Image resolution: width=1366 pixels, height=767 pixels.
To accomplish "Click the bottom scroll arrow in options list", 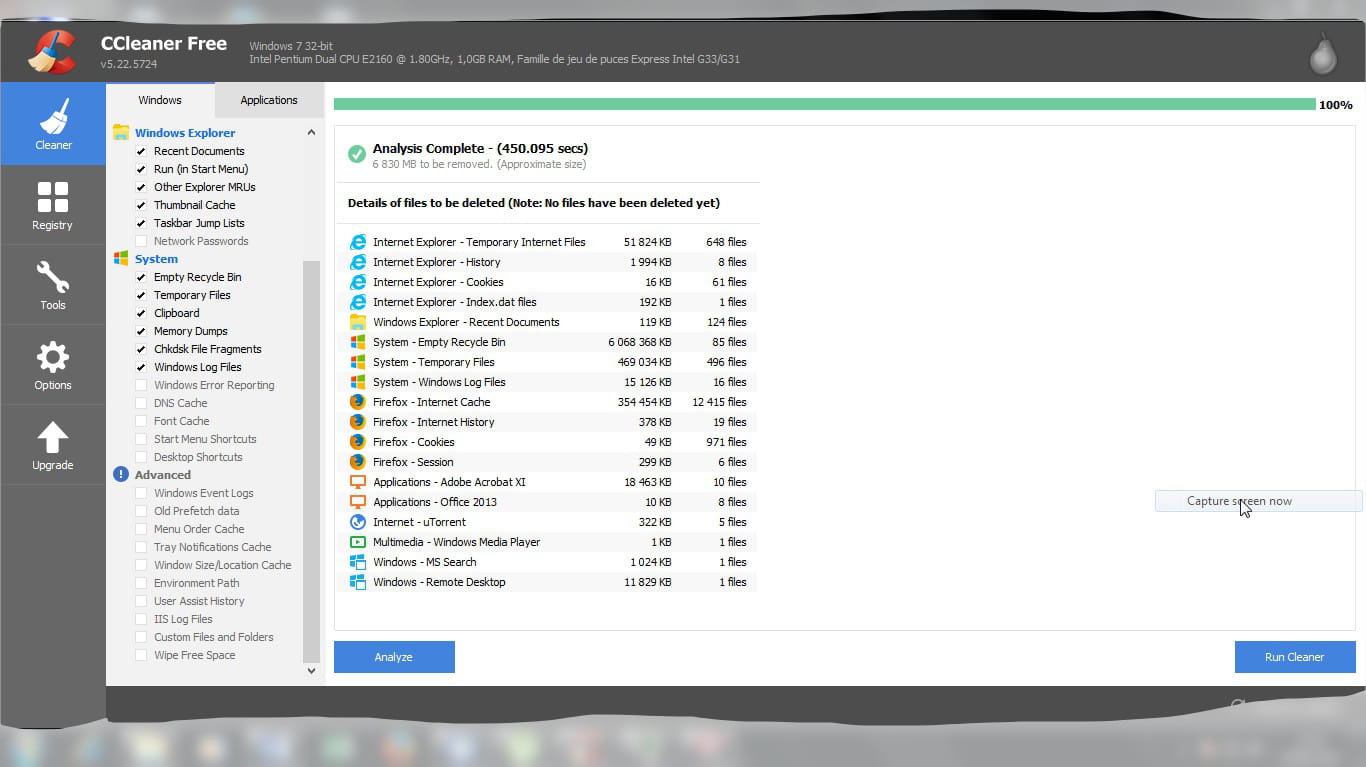I will 311,671.
